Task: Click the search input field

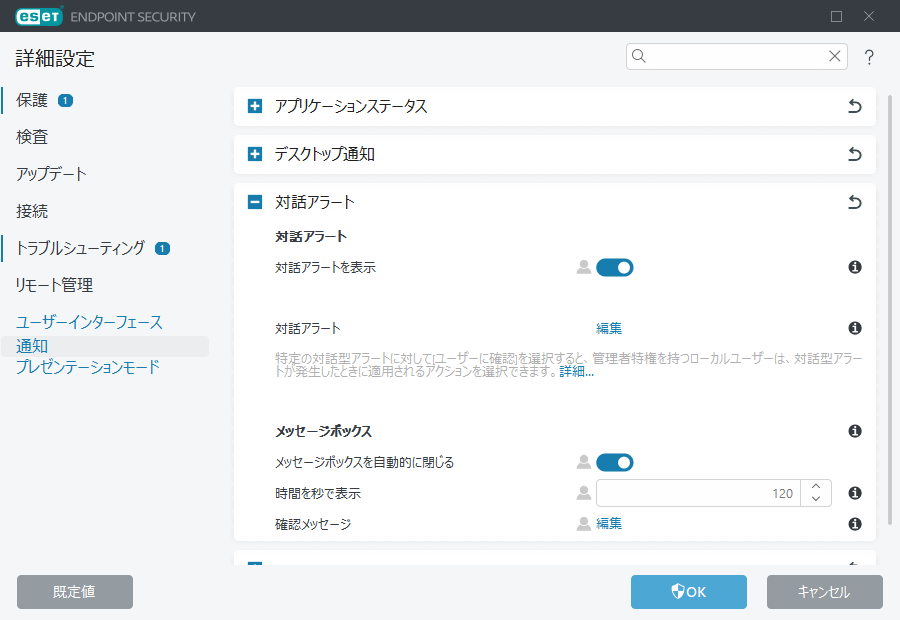Action: point(735,57)
